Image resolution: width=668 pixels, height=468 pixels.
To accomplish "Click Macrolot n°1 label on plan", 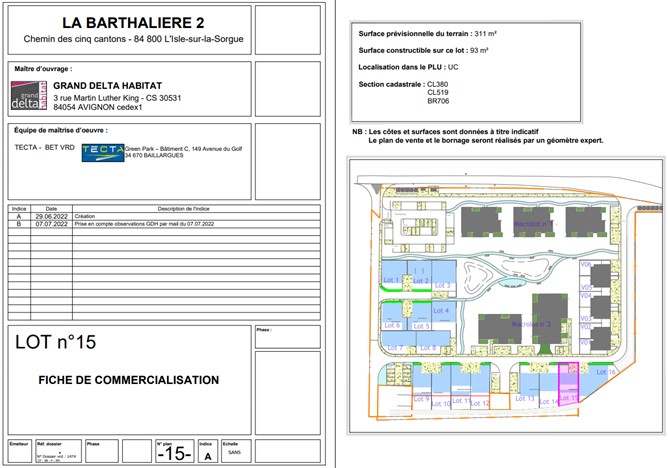I will click(532, 225).
